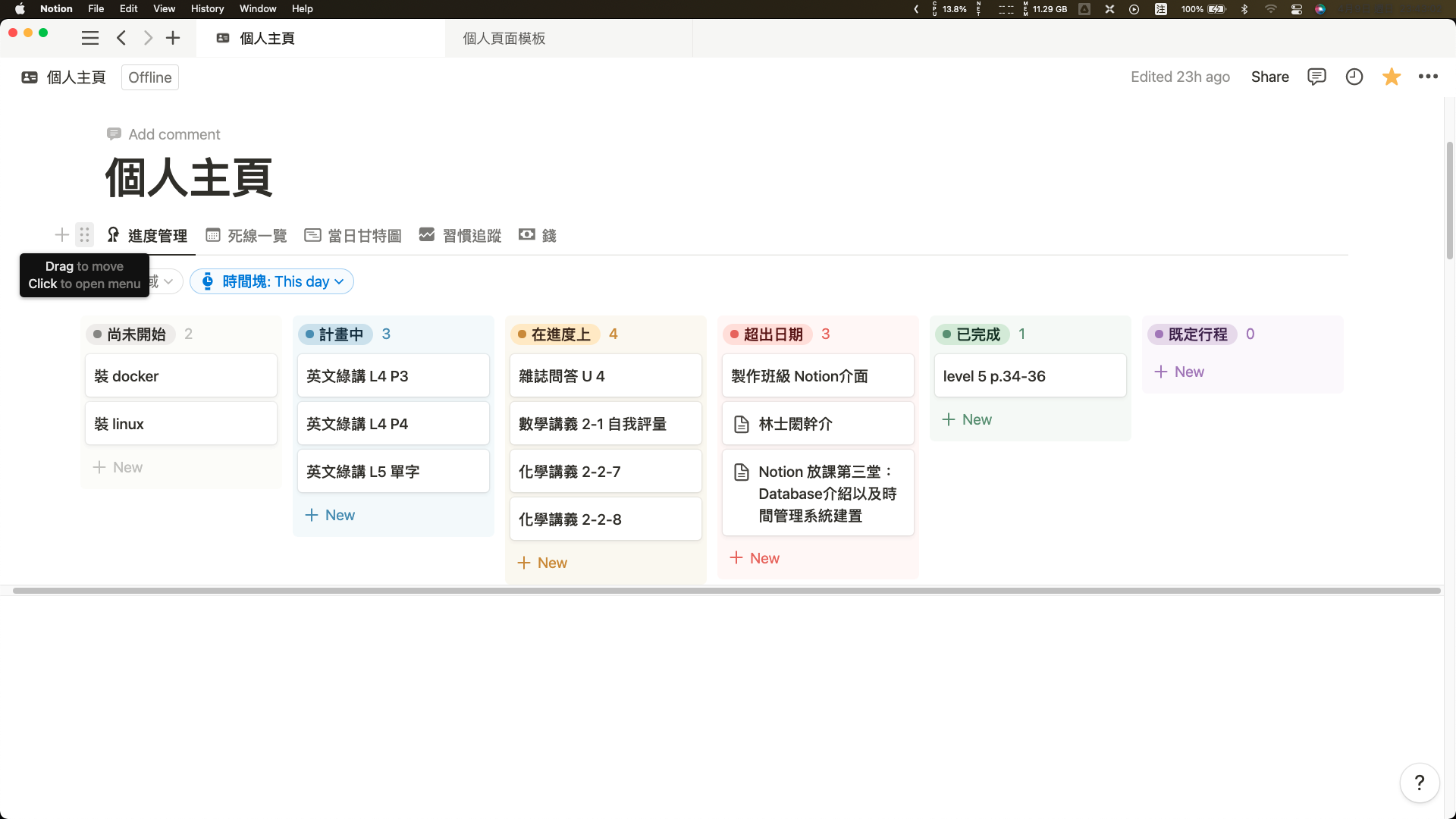Open the help question mark button
The height and width of the screenshot is (819, 1456).
click(1419, 783)
